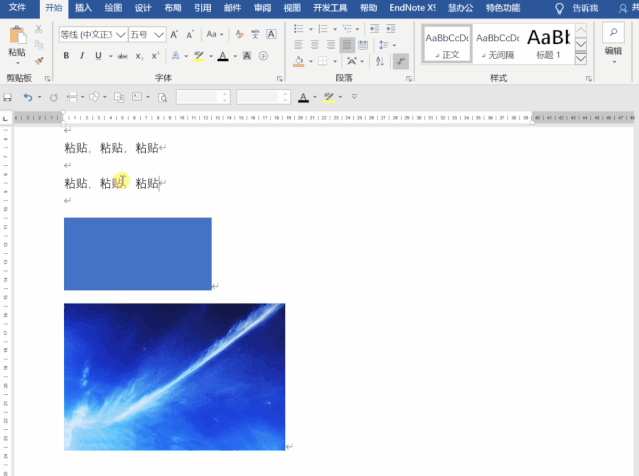Apply the 无间隔 style
639x476 pixels.
point(495,44)
